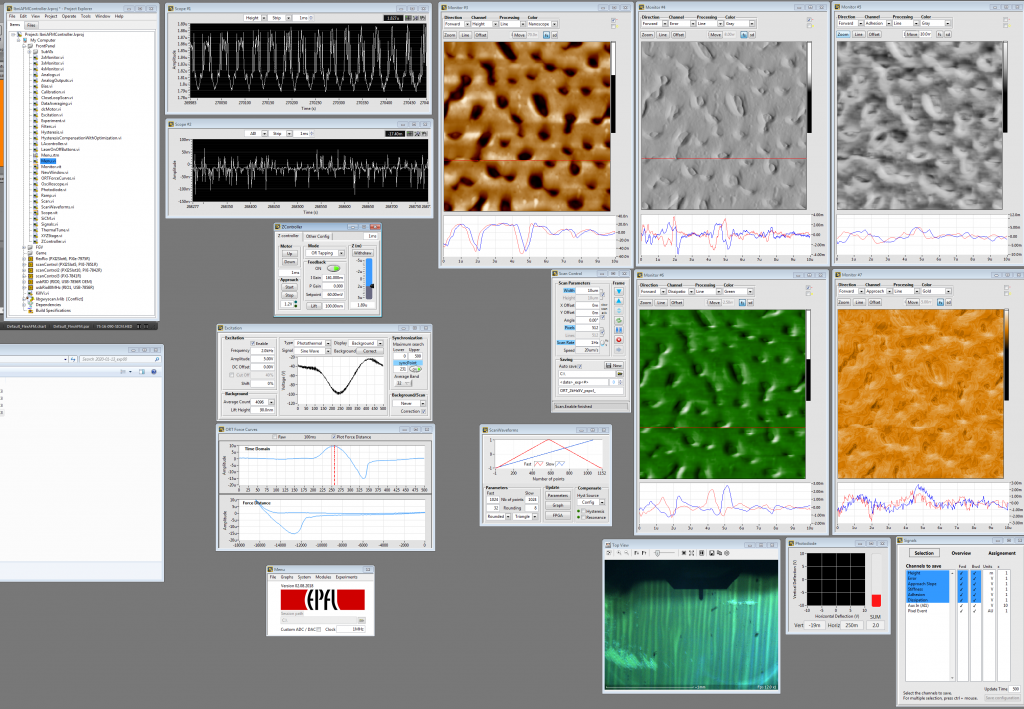Click the Withdraw button in ZController
The image size is (1024, 709).
tap(363, 253)
